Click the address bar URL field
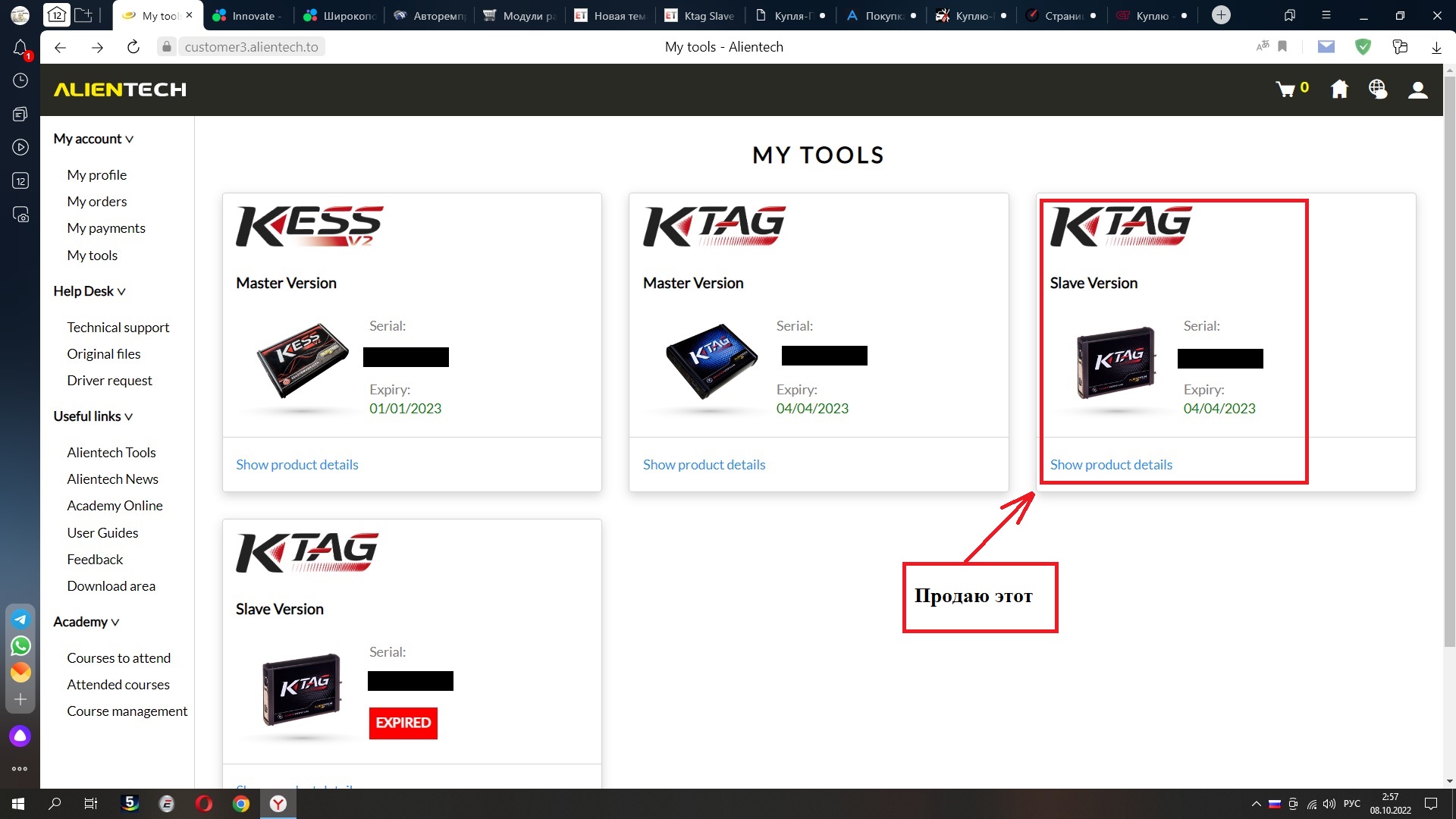The width and height of the screenshot is (1456, 819). tap(251, 47)
